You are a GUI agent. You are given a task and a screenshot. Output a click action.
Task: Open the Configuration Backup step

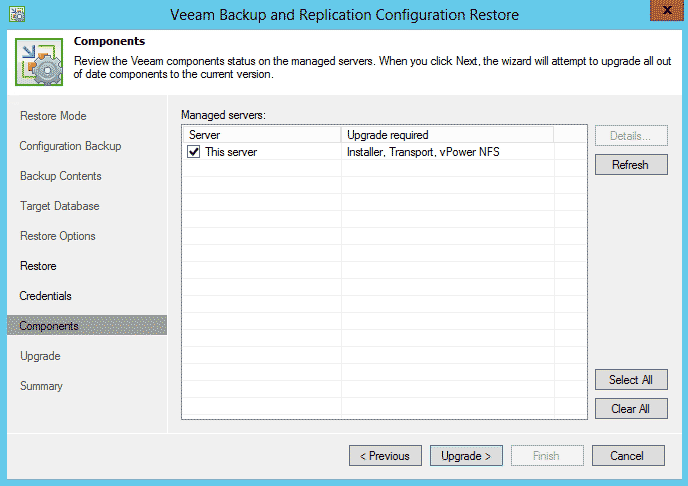(x=70, y=146)
